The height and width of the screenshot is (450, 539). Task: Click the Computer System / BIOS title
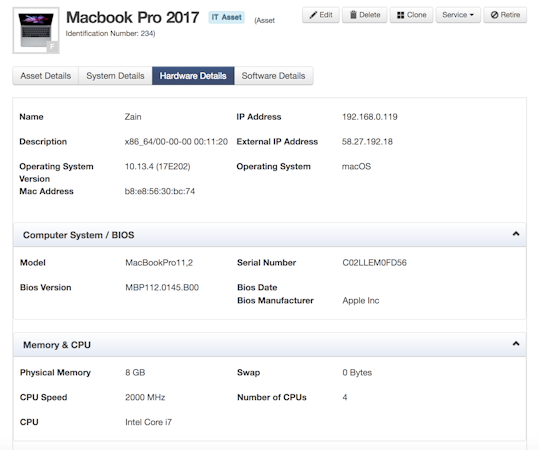[79, 235]
